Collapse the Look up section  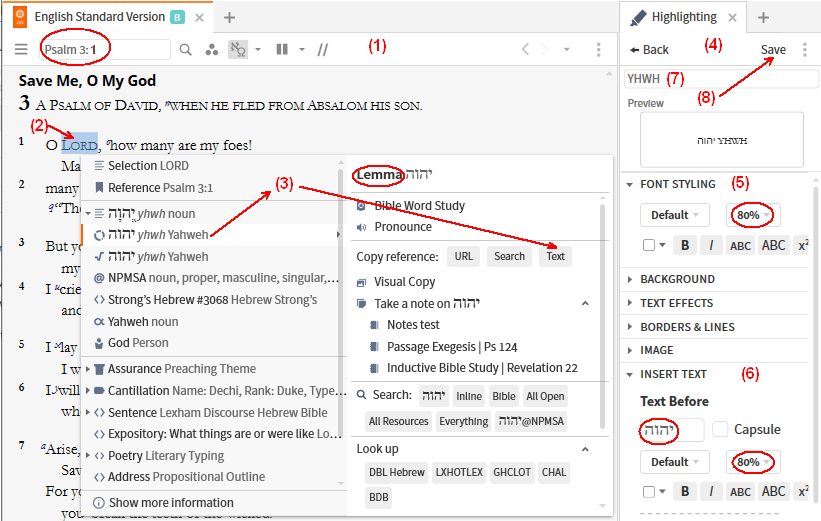pyautogui.click(x=585, y=449)
